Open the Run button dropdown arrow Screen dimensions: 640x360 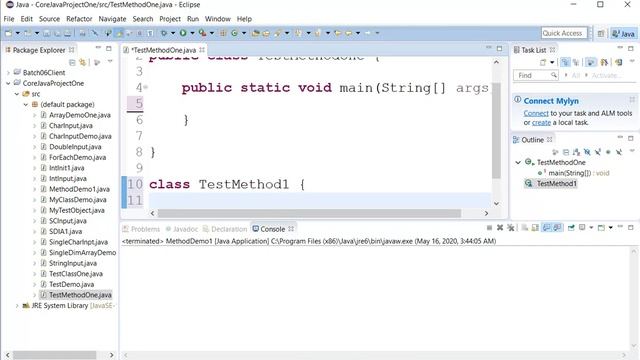192,33
